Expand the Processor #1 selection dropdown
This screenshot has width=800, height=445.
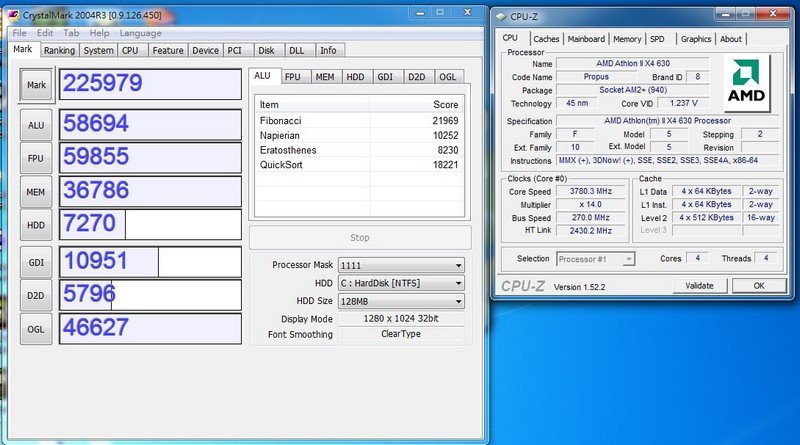pyautogui.click(x=629, y=259)
